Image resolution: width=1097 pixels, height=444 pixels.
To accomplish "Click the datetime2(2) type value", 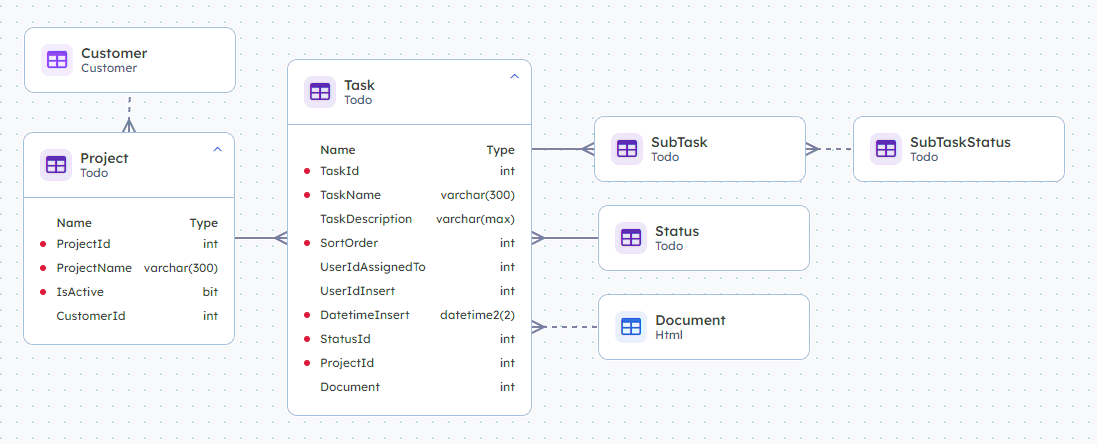I will pyautogui.click(x=478, y=315).
